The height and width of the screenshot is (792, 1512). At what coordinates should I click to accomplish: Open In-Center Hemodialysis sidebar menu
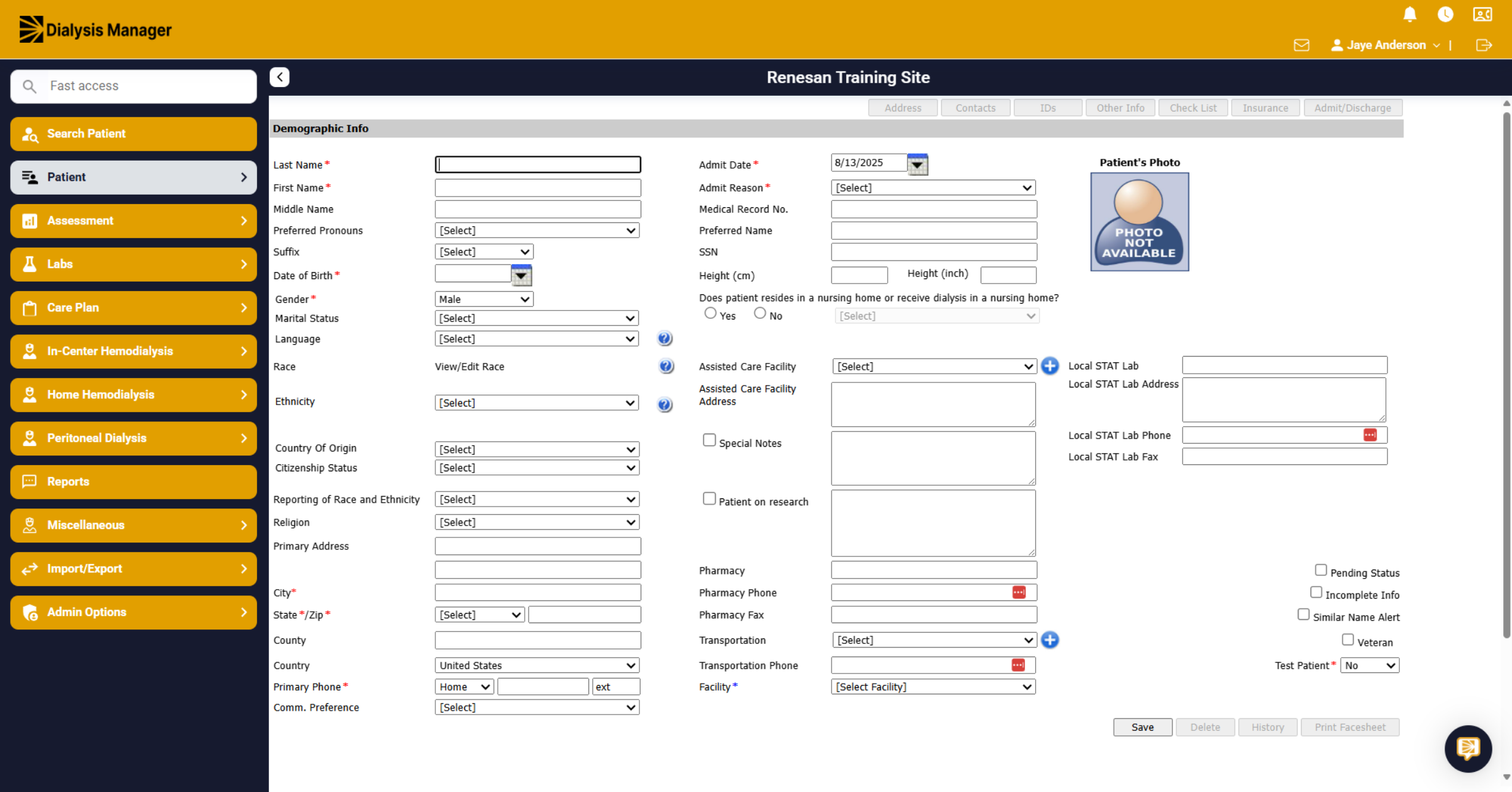134,351
